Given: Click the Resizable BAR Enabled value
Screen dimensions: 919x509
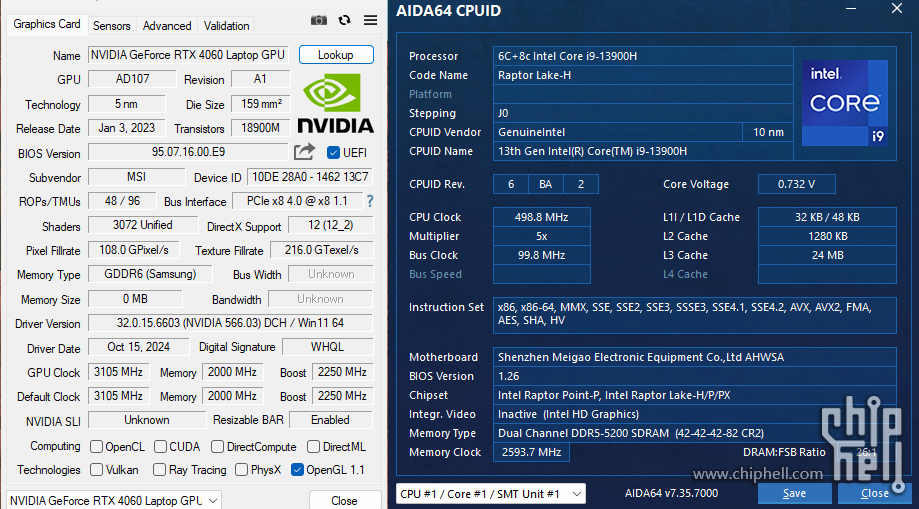Looking at the screenshot, I should (331, 420).
